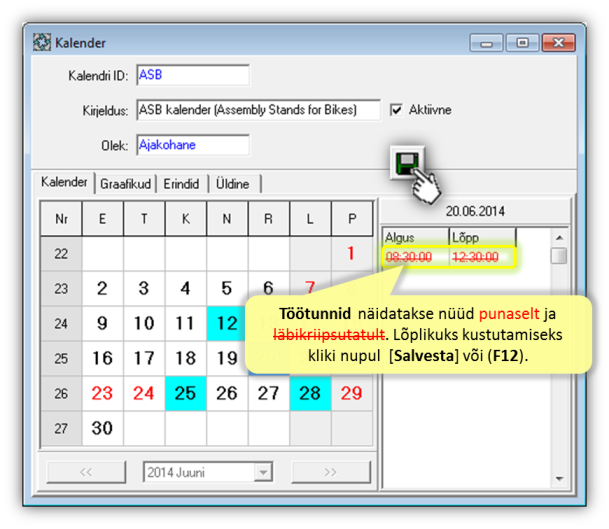Go to next month with >> button
The height and width of the screenshot is (529, 609).
[328, 471]
